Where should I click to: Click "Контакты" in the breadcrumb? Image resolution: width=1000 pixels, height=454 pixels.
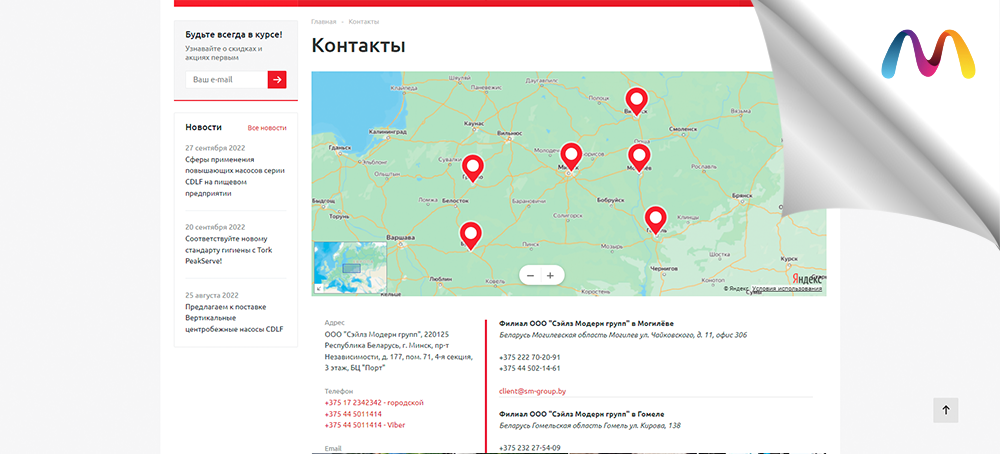(x=364, y=22)
